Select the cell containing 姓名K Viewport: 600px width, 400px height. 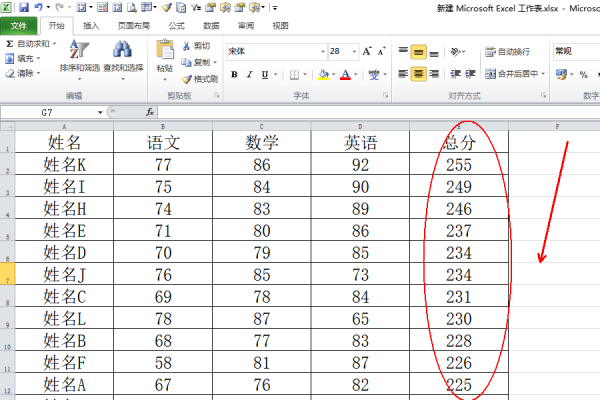[64, 164]
